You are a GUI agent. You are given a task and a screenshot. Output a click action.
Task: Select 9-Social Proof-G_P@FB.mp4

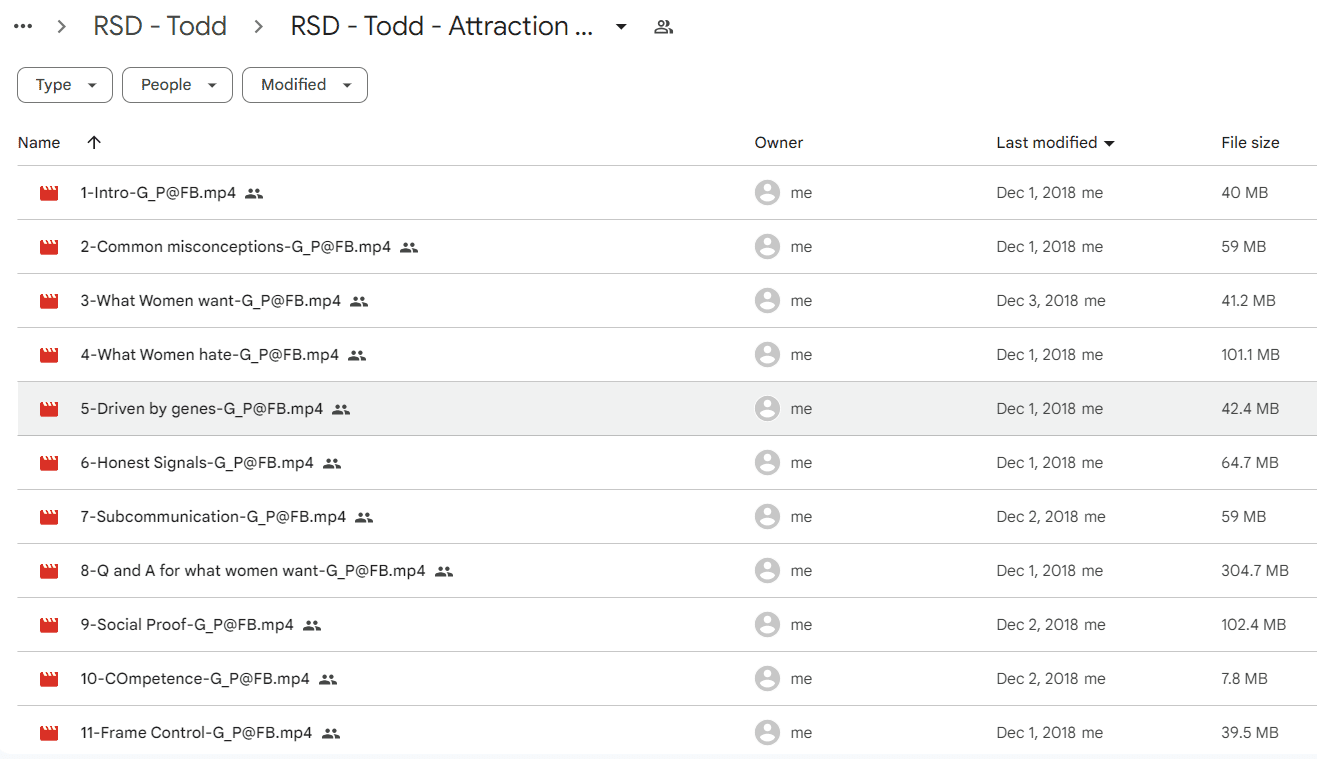187,625
